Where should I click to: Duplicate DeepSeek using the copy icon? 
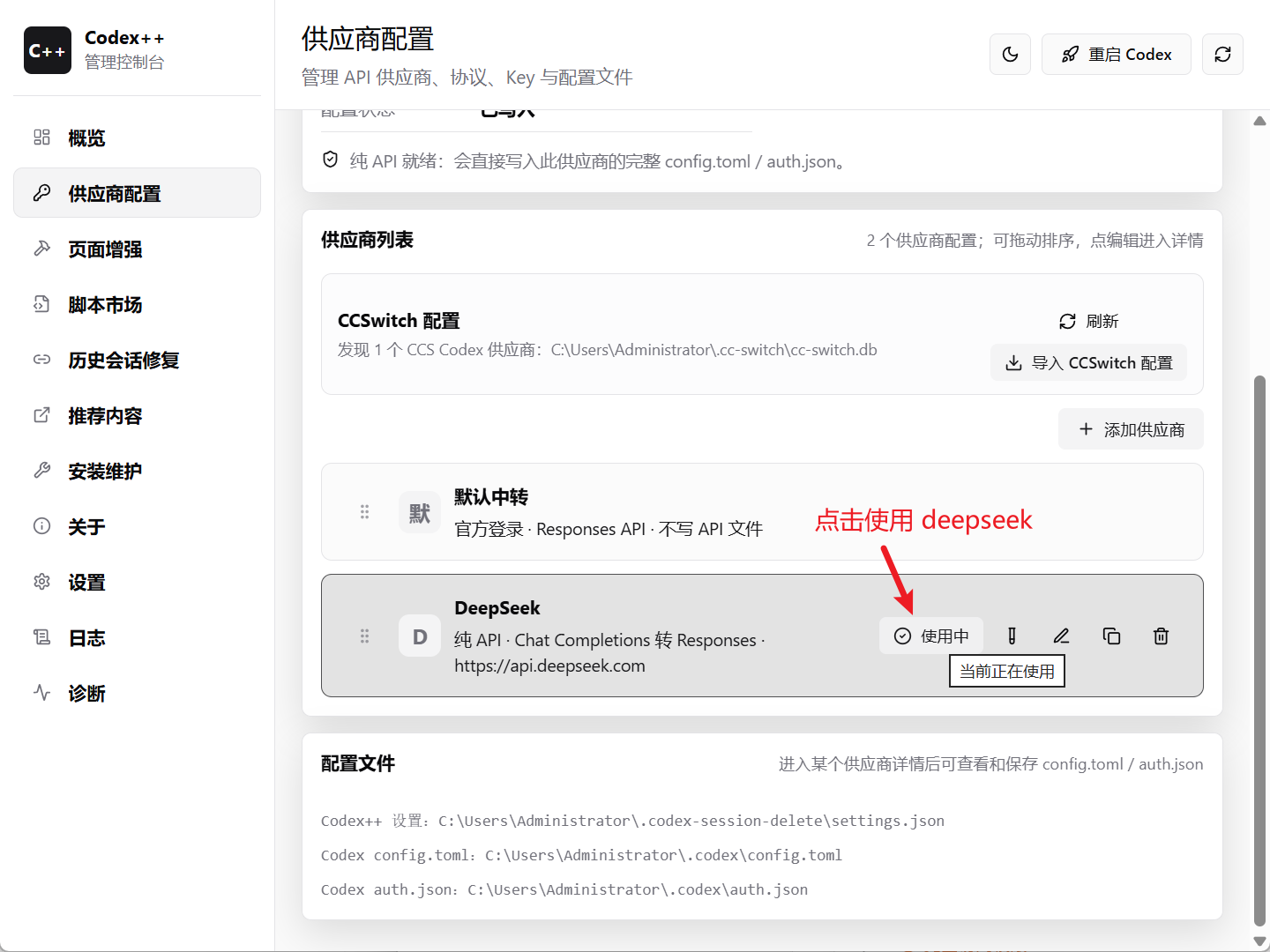[x=1112, y=636]
